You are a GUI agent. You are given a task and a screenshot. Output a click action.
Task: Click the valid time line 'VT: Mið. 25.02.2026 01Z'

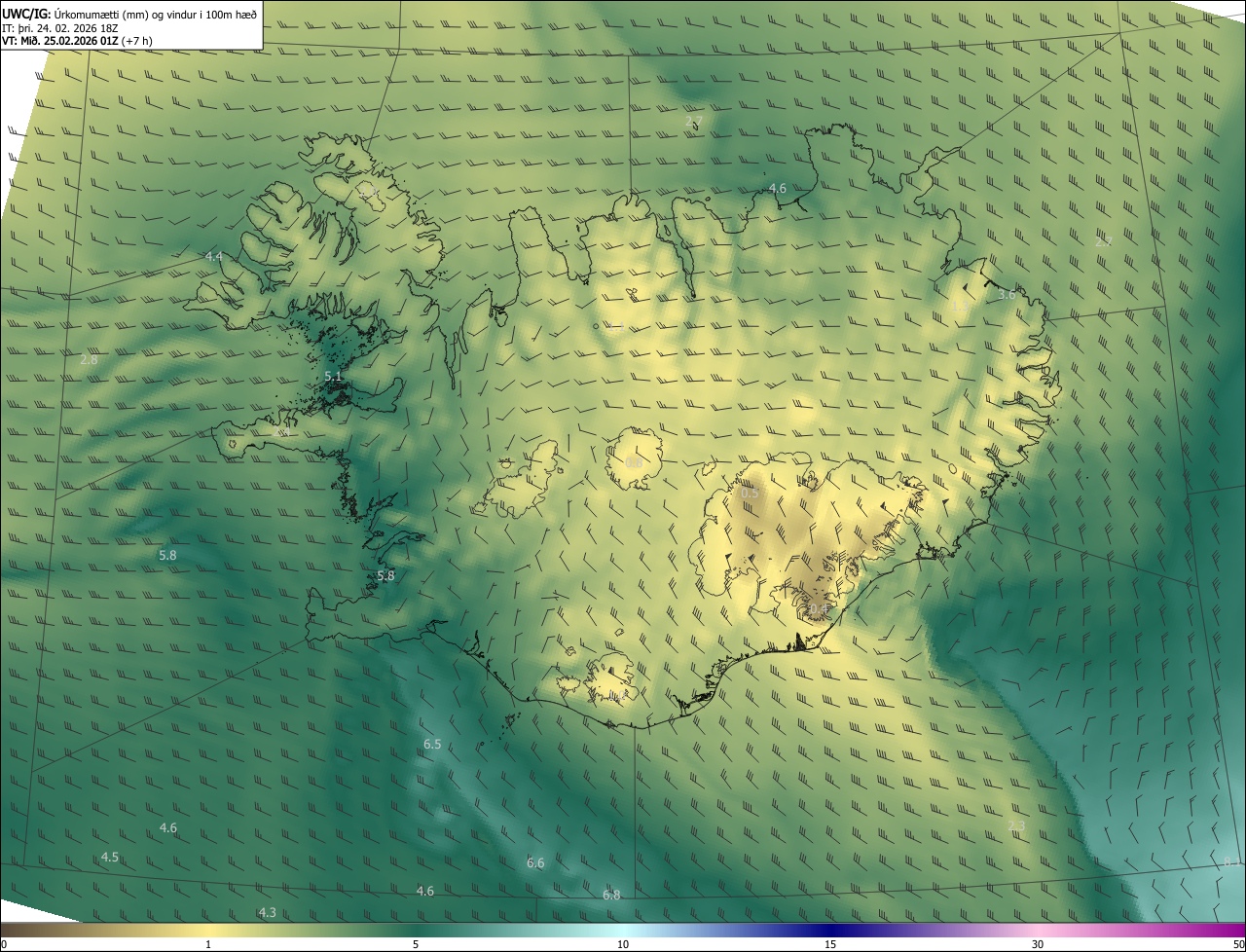tap(60, 40)
